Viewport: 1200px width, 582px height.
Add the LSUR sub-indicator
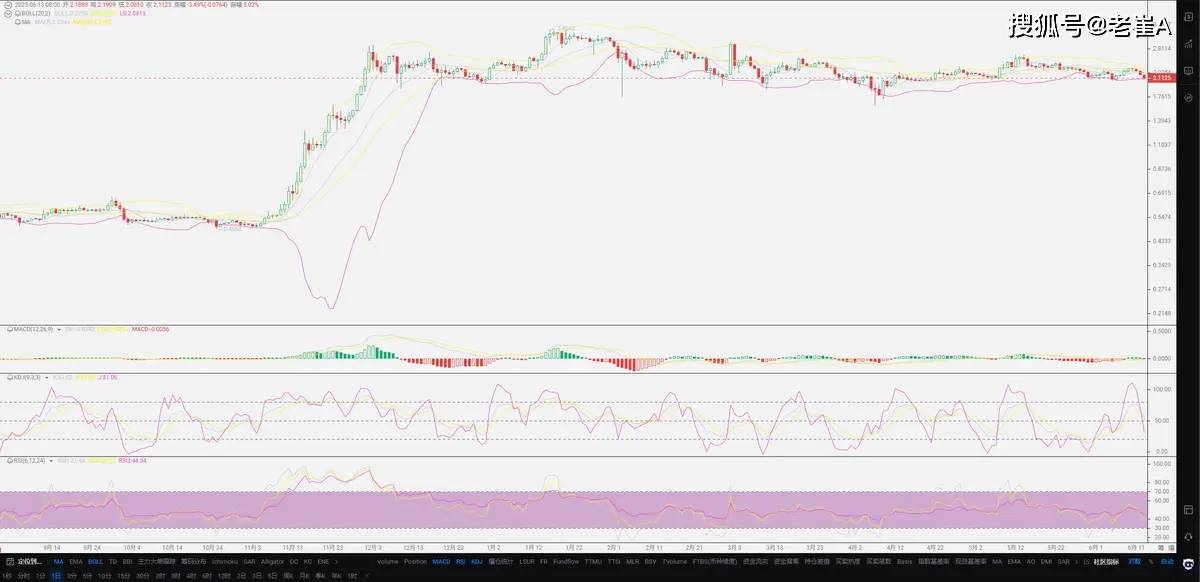click(529, 562)
